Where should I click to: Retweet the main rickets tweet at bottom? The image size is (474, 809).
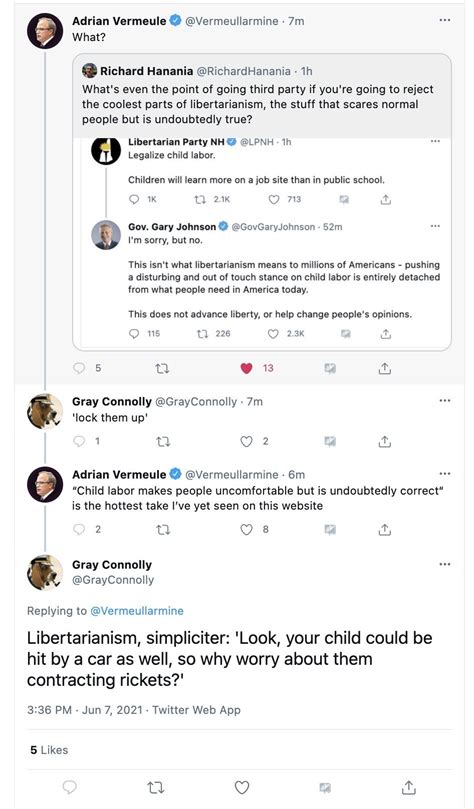pyautogui.click(x=155, y=787)
